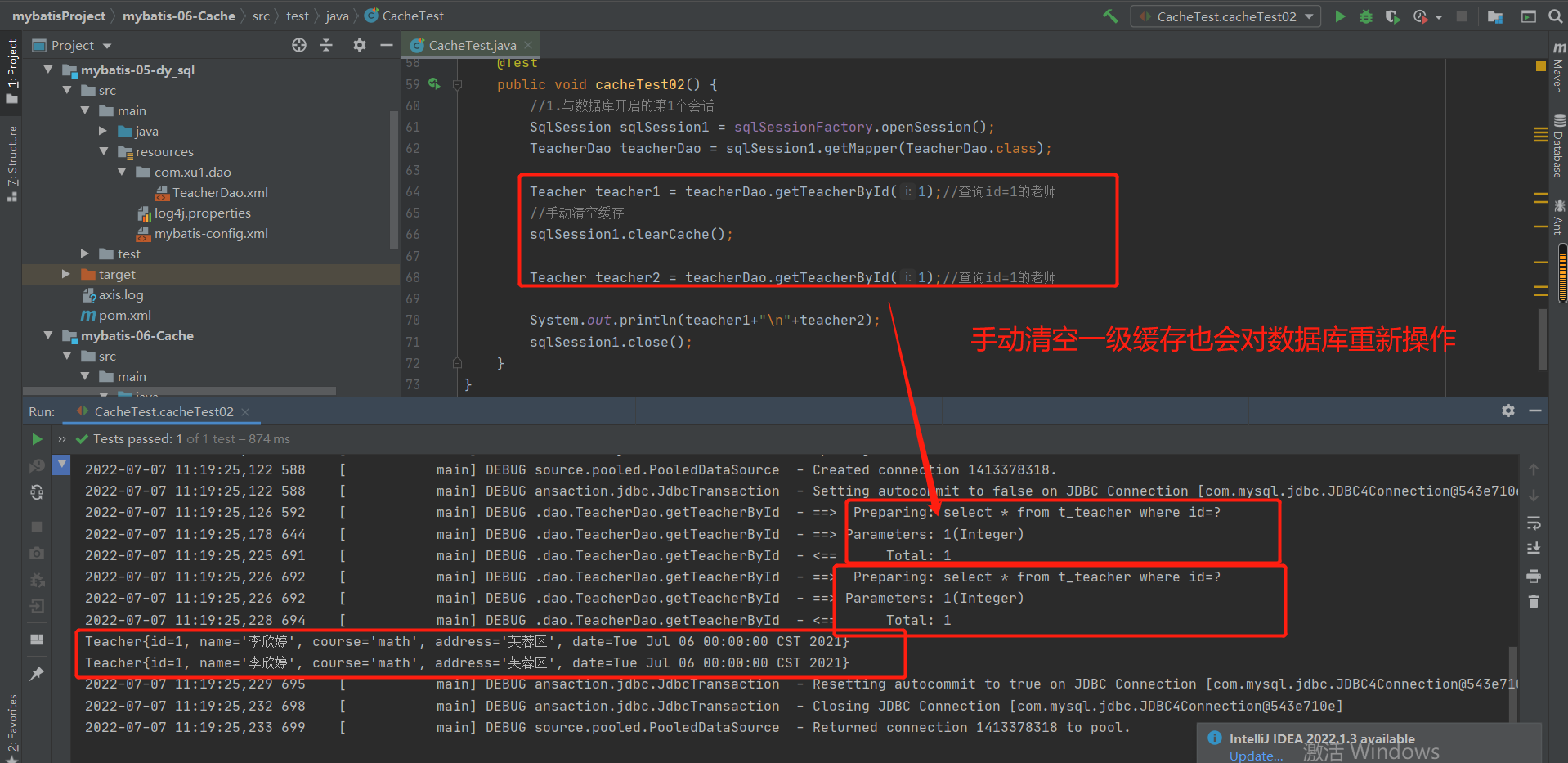Click the yellow inspection status indicator
The width and height of the screenshot is (1568, 763).
click(x=1541, y=65)
